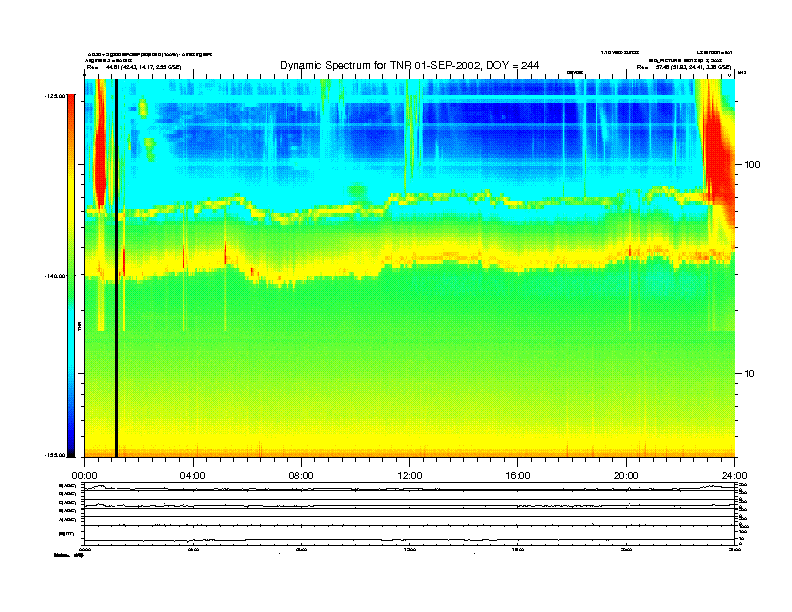The image size is (792, 612).
Task: Click the 24:00 label on the spectrum time axis
Action: click(x=734, y=476)
